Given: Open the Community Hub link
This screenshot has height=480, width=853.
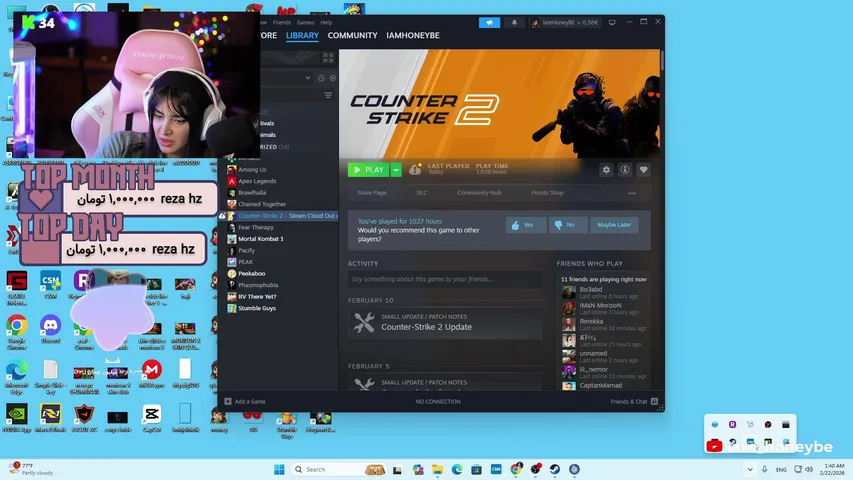Looking at the screenshot, I should [x=479, y=193].
